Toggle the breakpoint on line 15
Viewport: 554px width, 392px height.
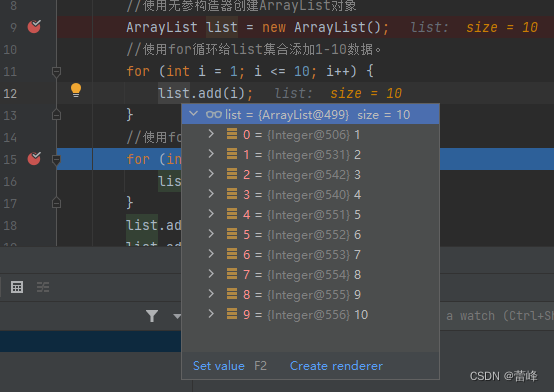coord(34,159)
